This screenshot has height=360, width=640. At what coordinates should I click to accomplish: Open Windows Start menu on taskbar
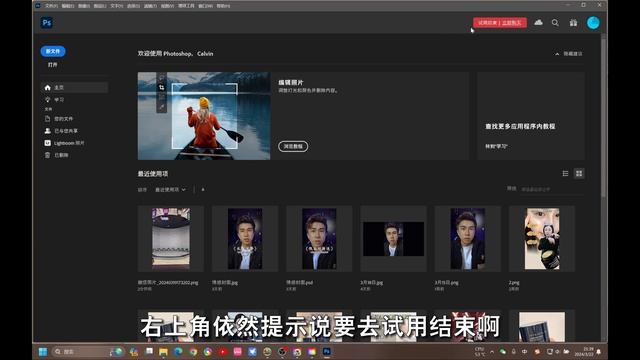43,351
